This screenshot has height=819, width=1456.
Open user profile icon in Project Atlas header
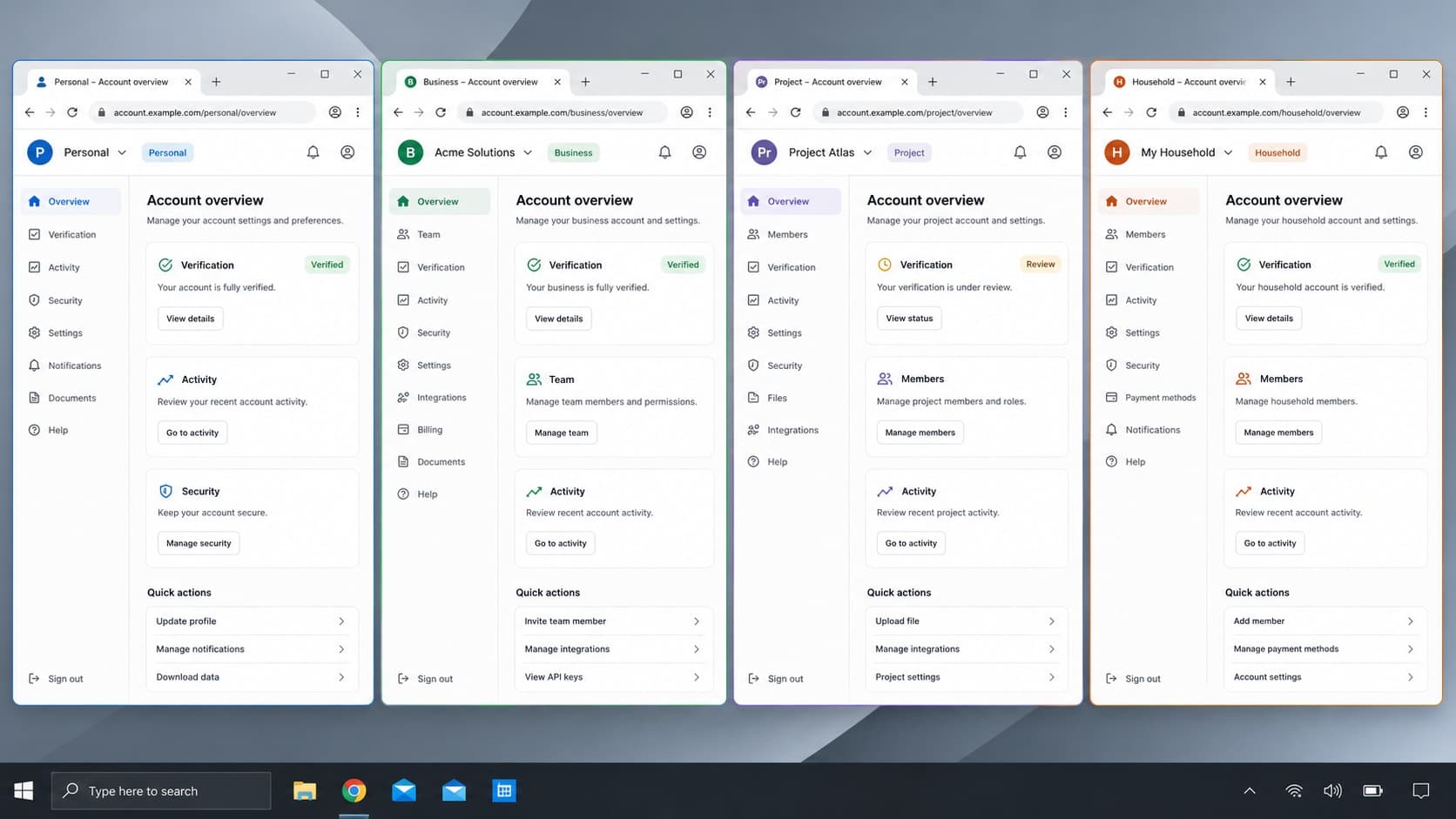(x=1055, y=152)
